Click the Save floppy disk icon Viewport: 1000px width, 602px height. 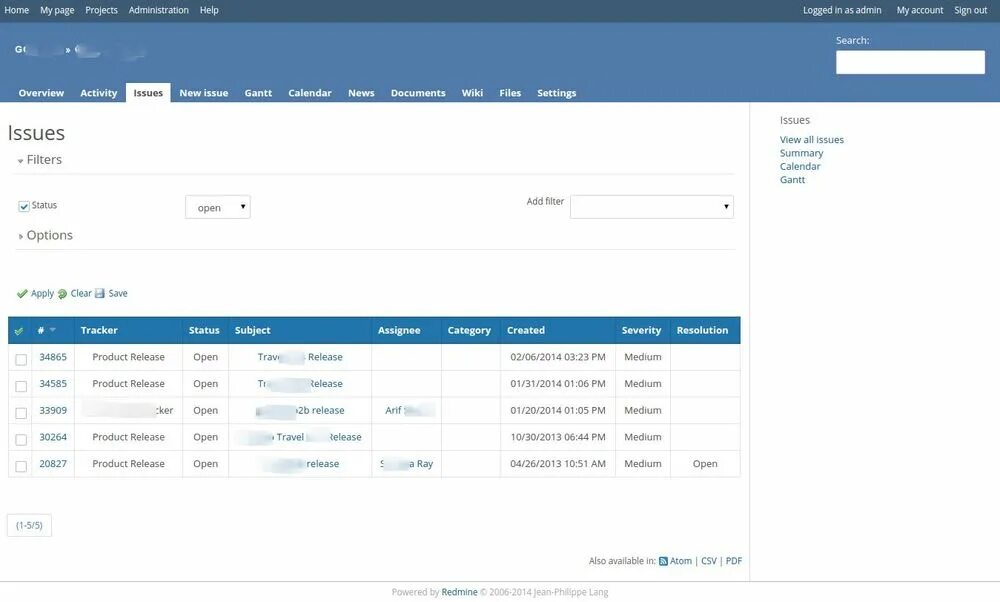[100, 293]
